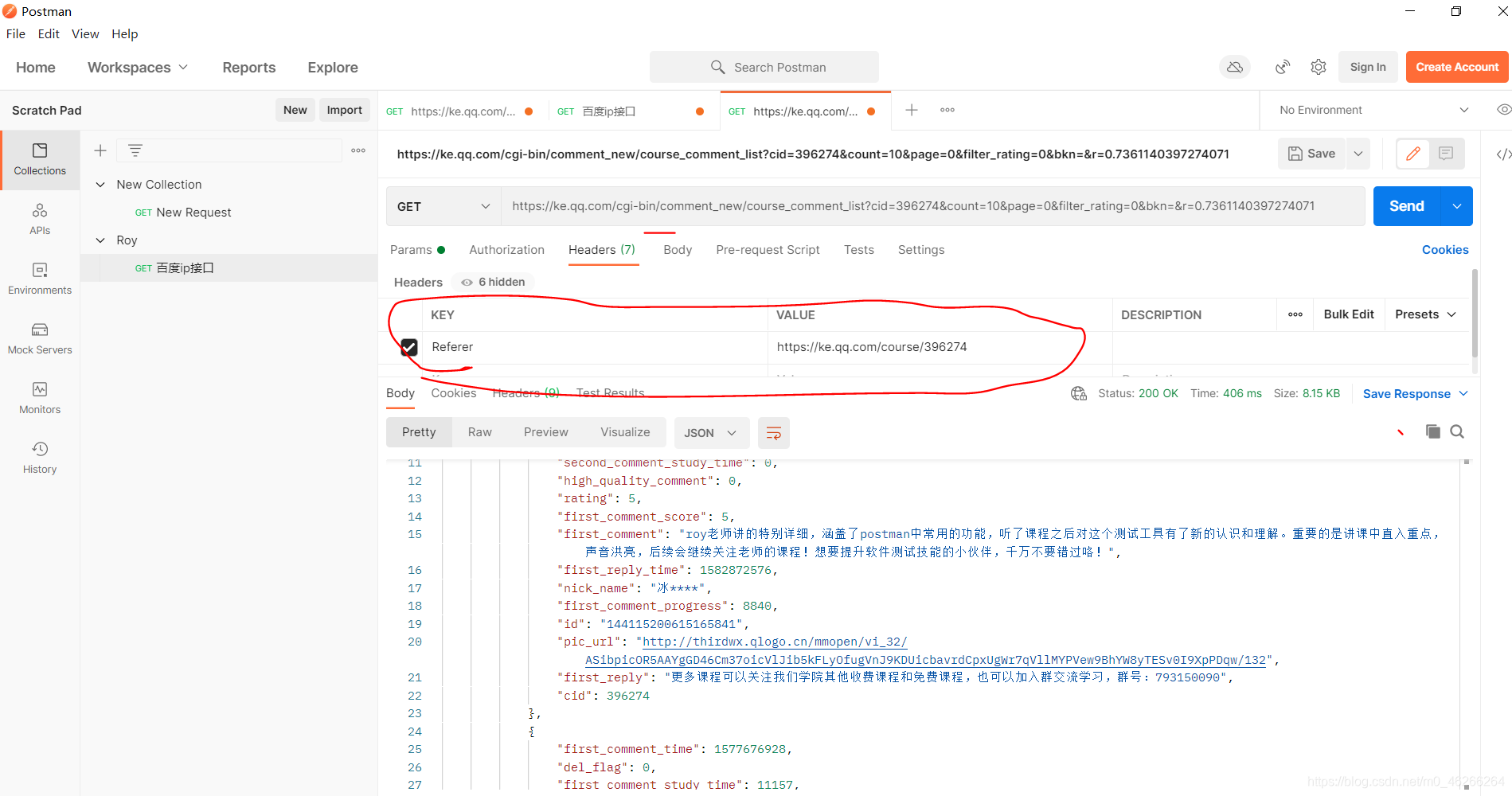Open the APIs sidebar panel
The width and height of the screenshot is (1512, 796).
pos(40,220)
